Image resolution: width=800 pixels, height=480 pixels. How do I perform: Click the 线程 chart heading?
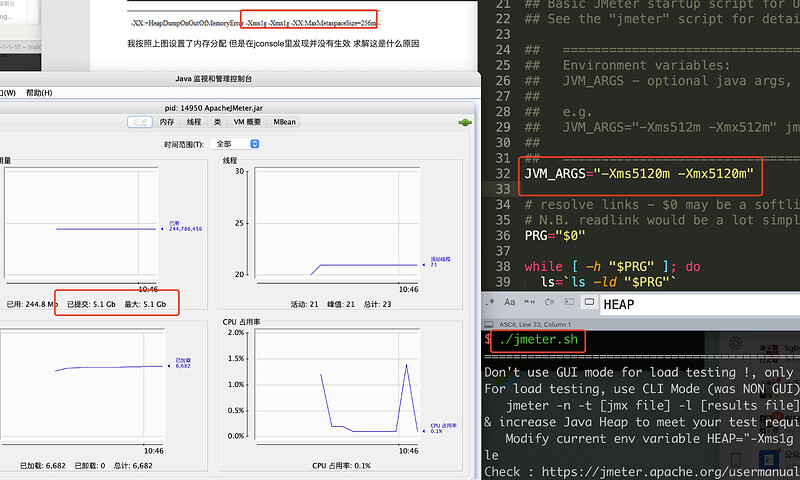click(x=230, y=160)
